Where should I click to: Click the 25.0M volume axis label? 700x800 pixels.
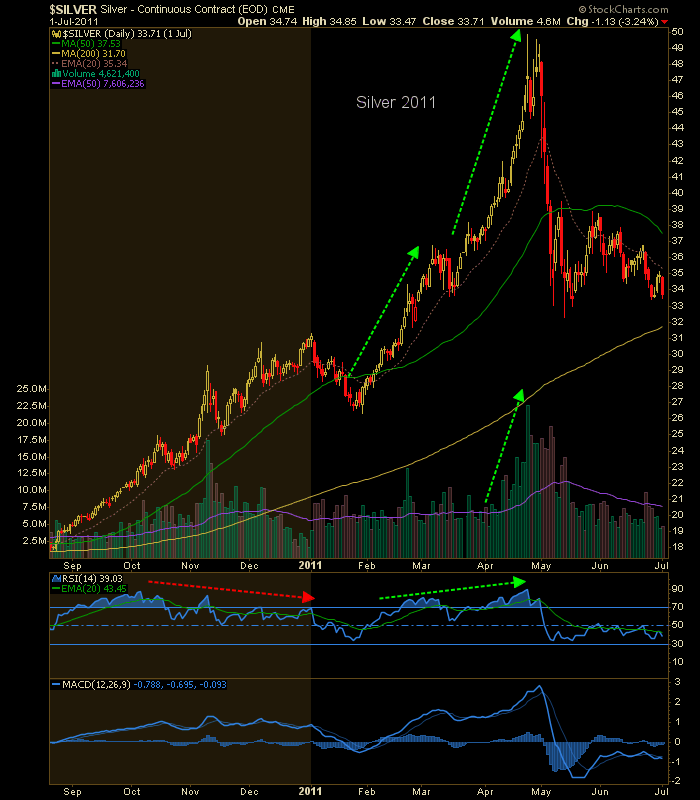pos(31,389)
